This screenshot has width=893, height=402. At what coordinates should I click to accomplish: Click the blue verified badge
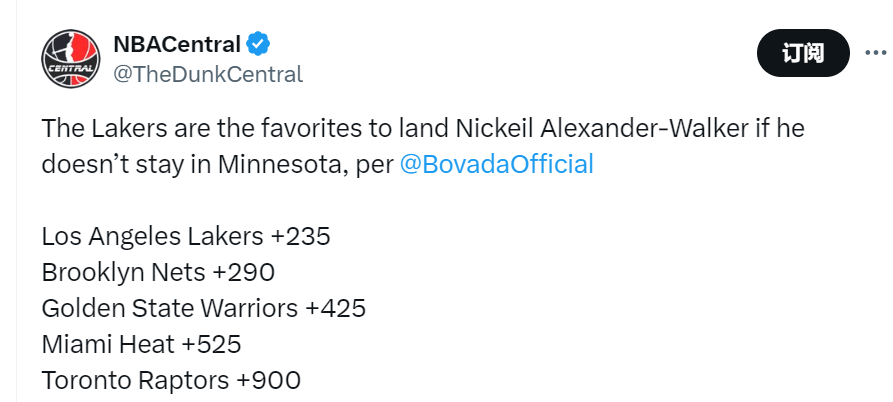(x=258, y=44)
